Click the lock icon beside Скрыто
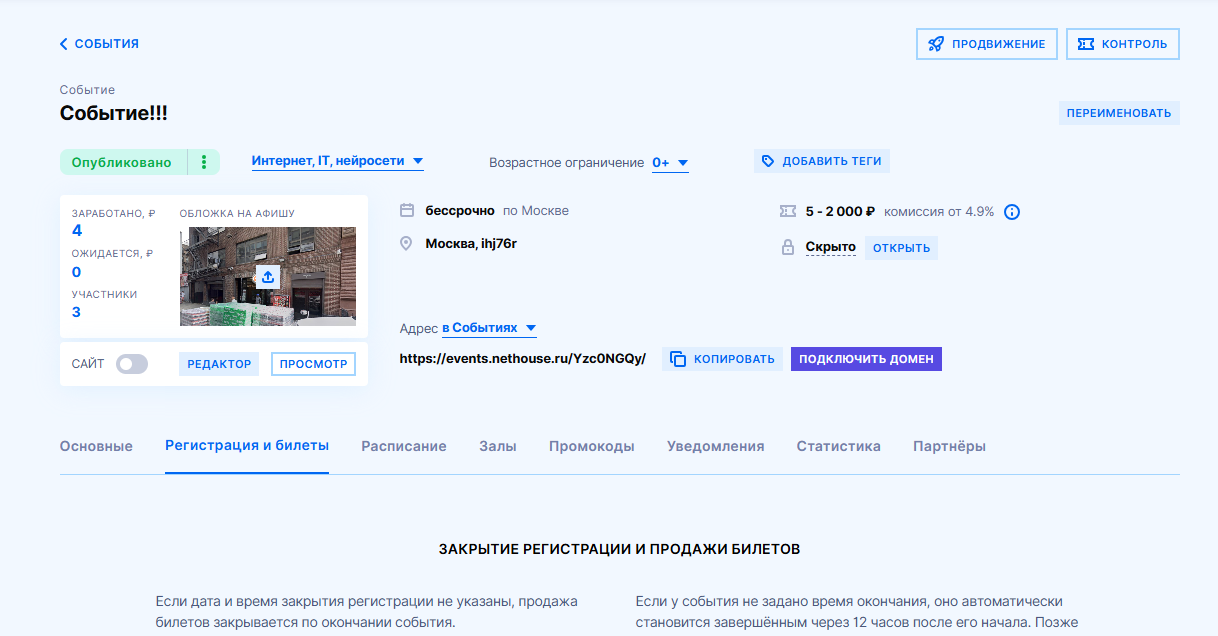Screen dimensions: 1218x636 coord(788,247)
